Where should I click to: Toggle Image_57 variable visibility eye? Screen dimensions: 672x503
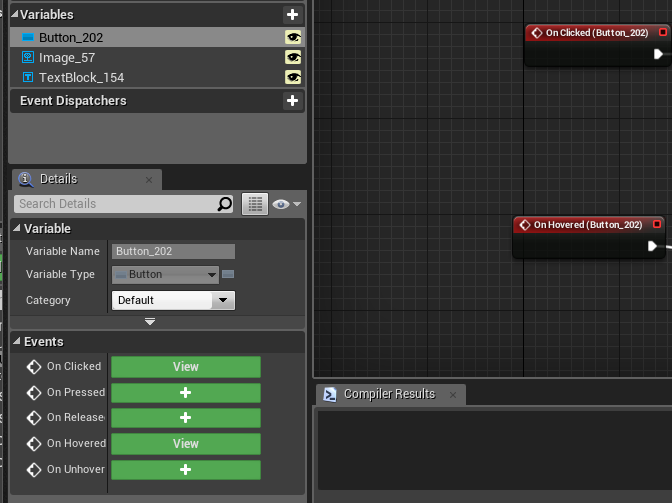coord(293,57)
